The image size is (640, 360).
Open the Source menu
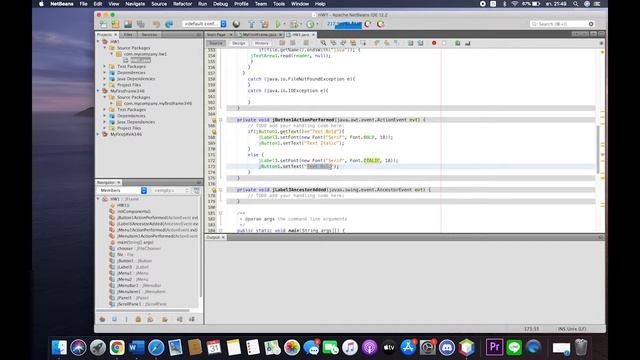point(159,4)
